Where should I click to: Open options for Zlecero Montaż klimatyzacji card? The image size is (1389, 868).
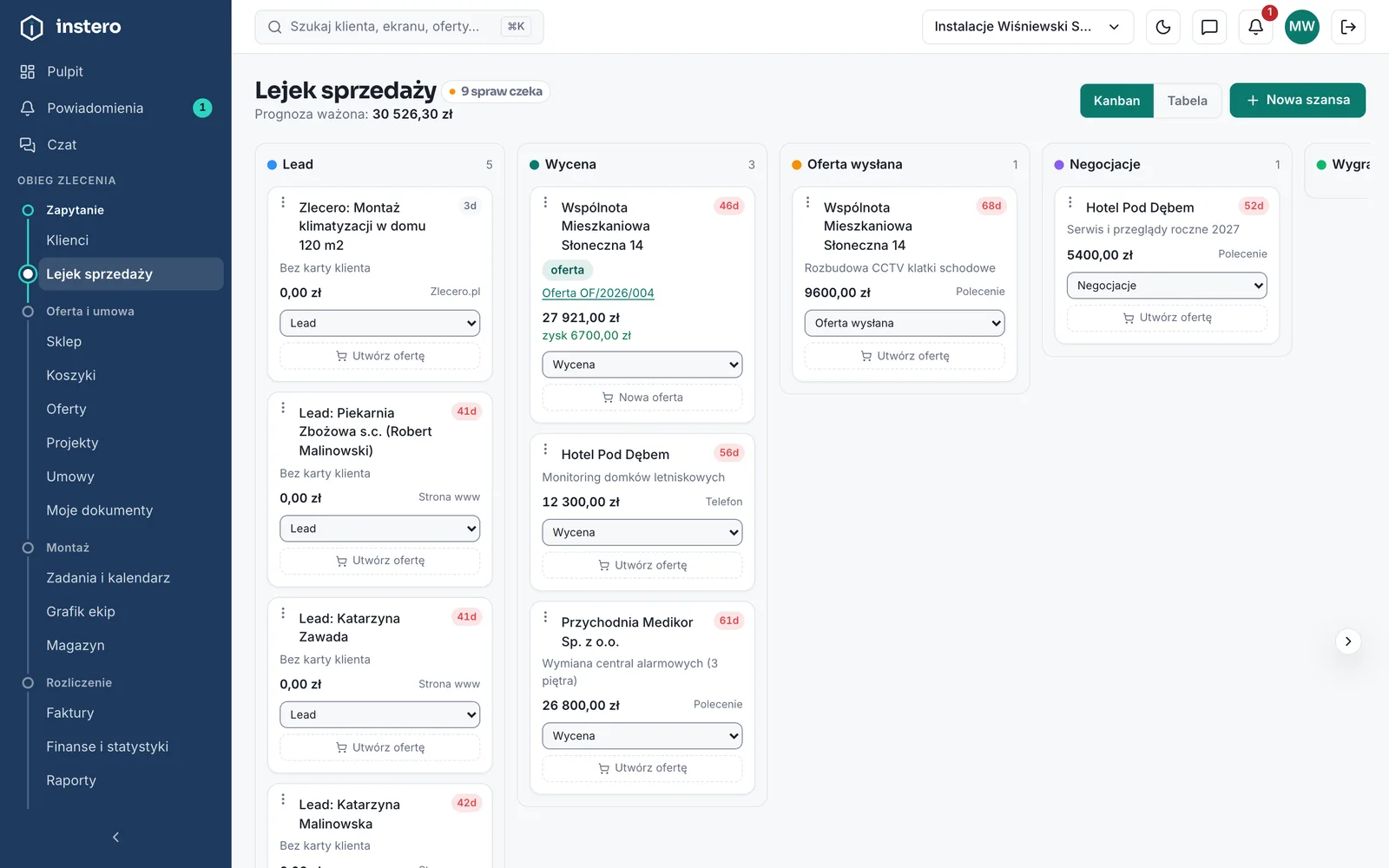point(283,202)
